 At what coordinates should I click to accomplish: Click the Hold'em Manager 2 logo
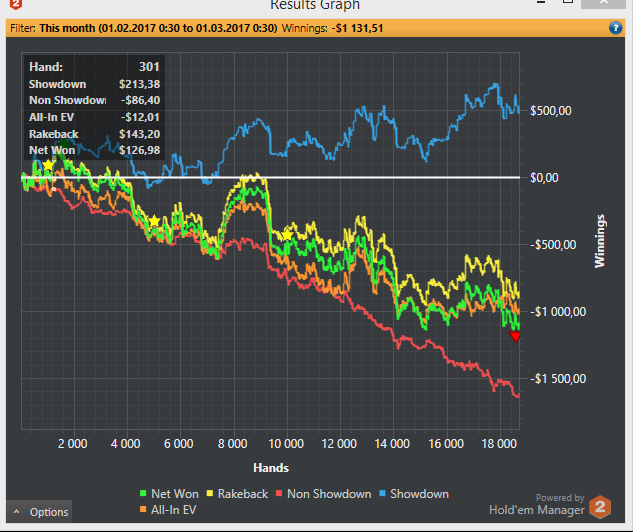pos(600,507)
